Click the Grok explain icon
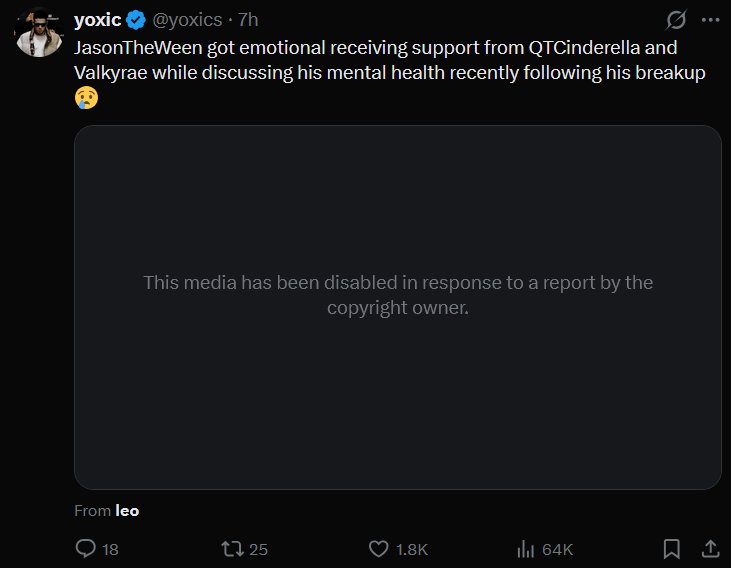This screenshot has height=568, width=731. pos(676,20)
